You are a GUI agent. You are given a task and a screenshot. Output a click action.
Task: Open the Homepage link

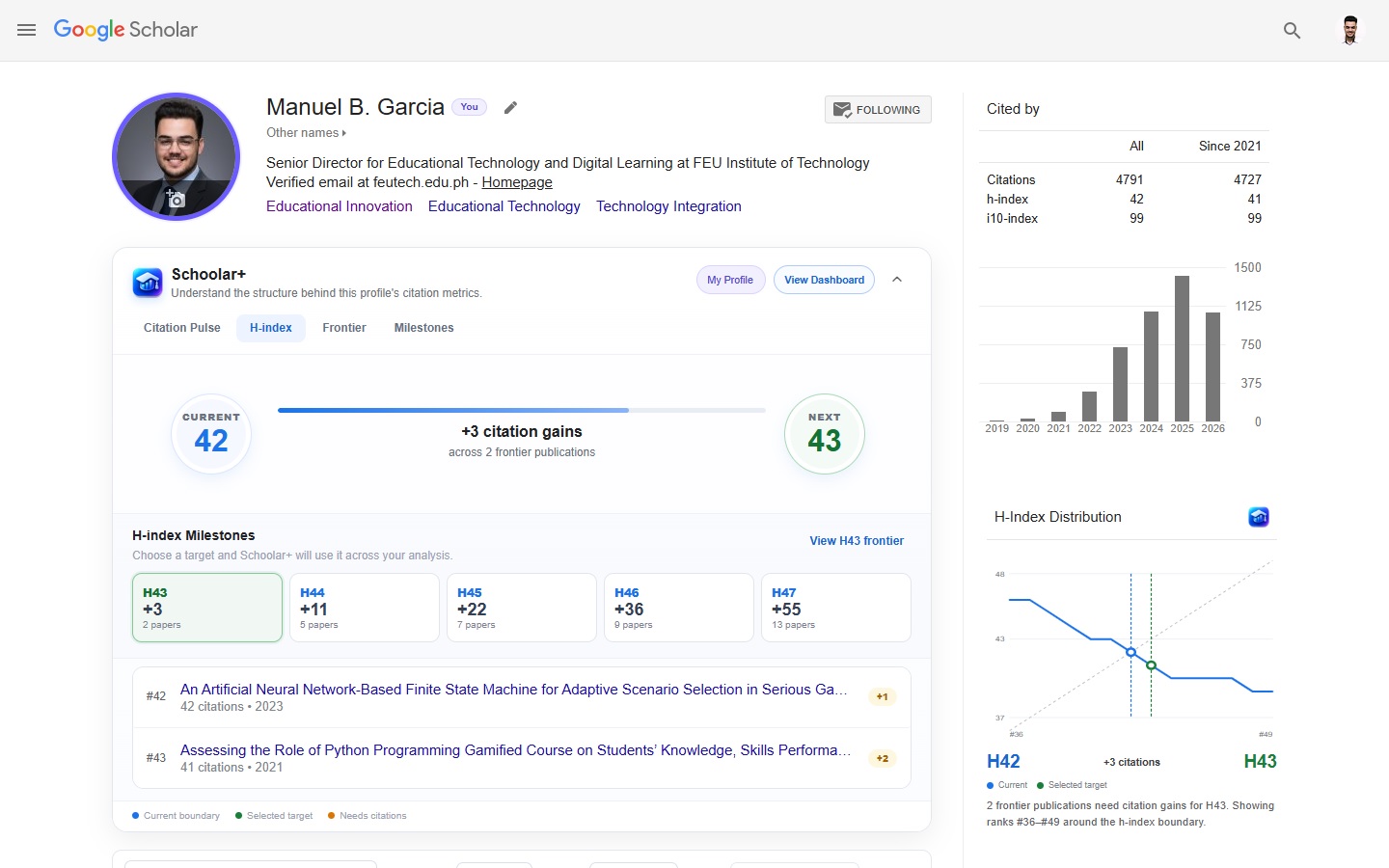(517, 182)
